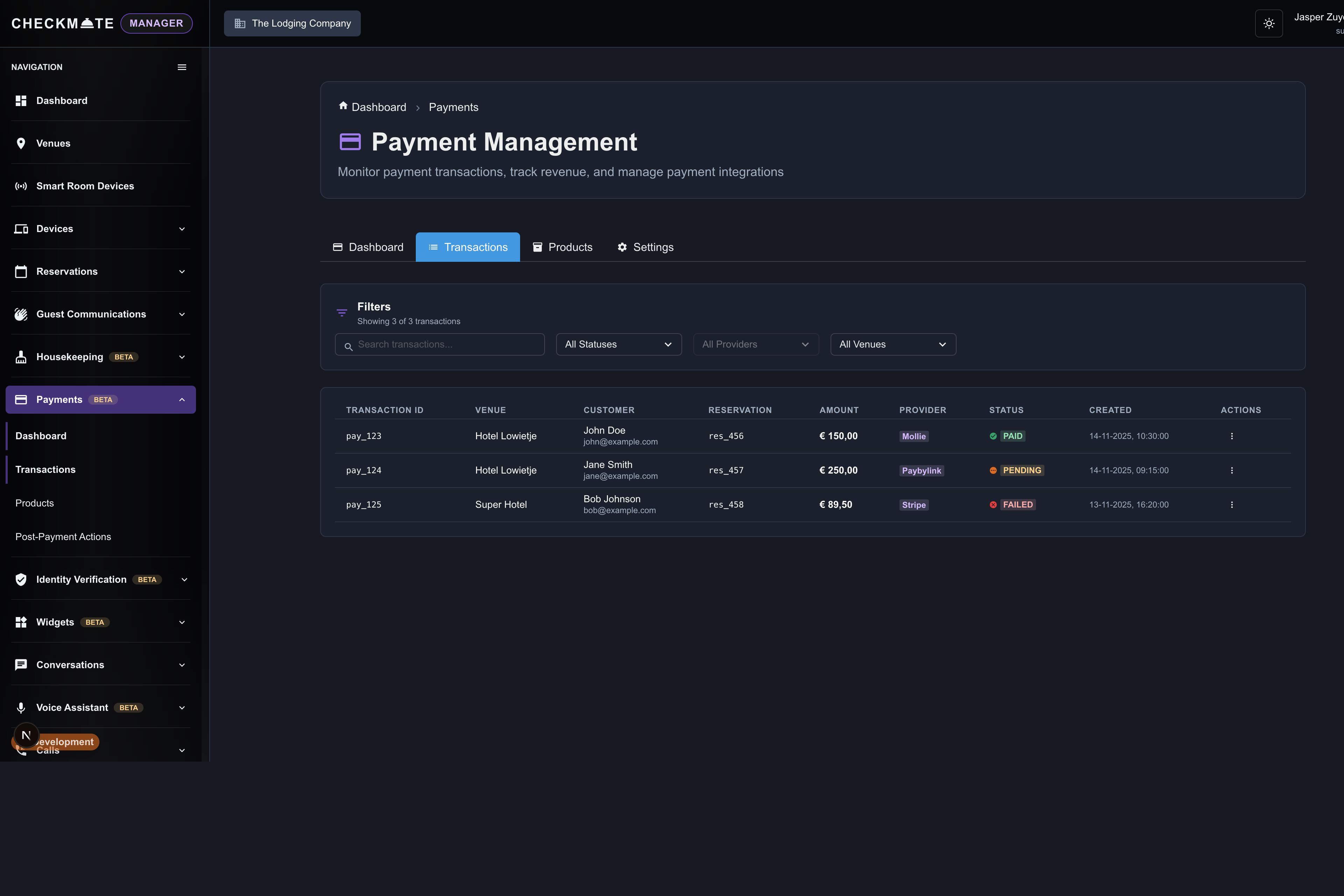This screenshot has height=896, width=1344.
Task: Toggle the light/dark theme sun icon
Action: click(1268, 23)
